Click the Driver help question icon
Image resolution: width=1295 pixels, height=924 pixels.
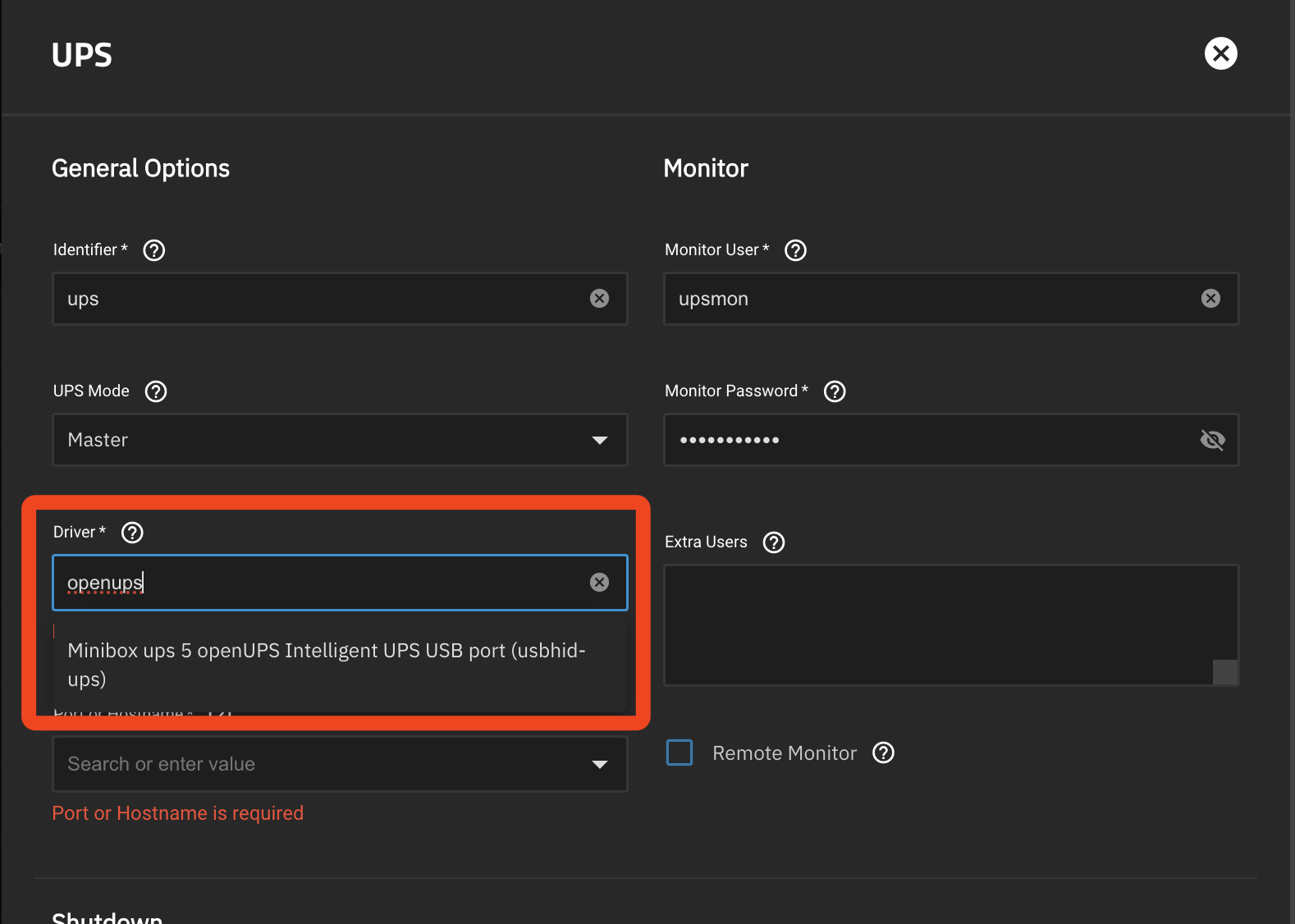click(x=132, y=533)
